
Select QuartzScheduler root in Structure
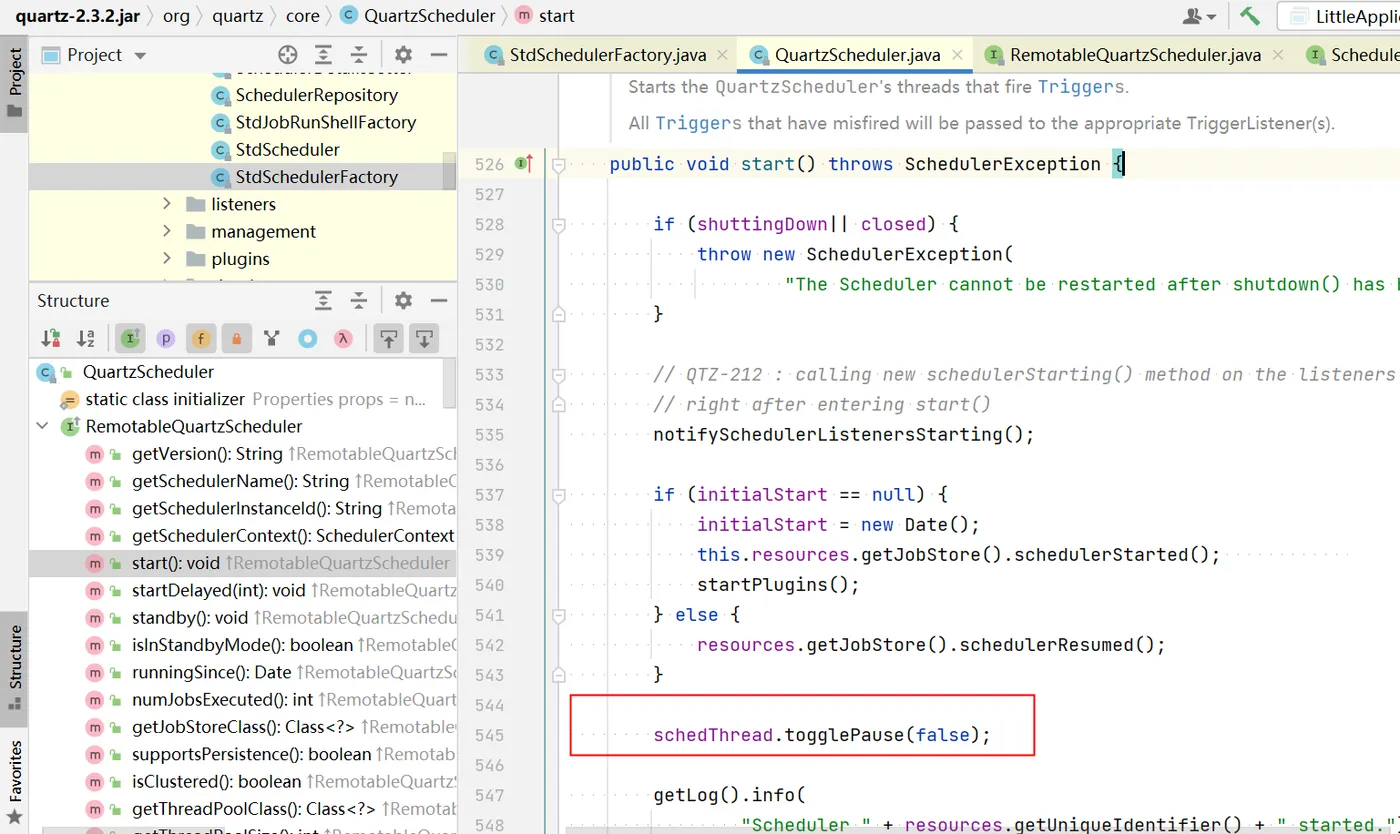pos(148,372)
